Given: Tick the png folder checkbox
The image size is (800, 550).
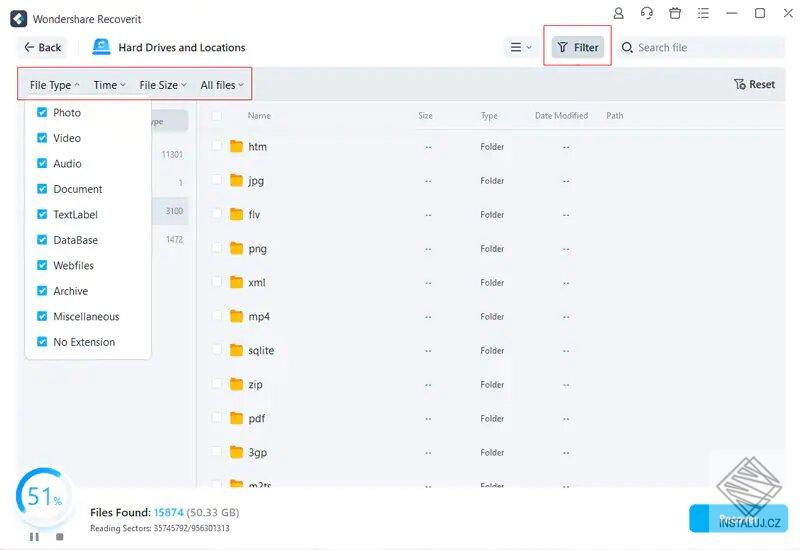Looking at the screenshot, I should tap(216, 248).
